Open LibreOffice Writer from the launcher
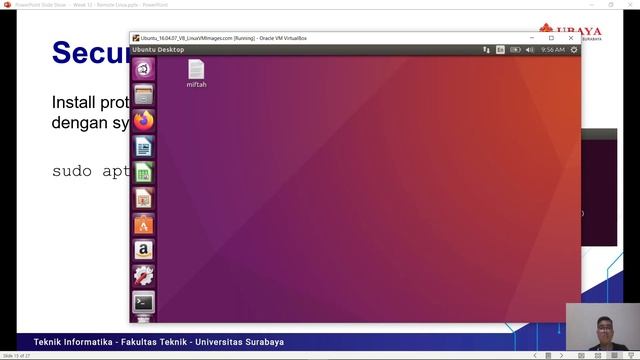Screen dimensions: 640x360 coord(143,147)
